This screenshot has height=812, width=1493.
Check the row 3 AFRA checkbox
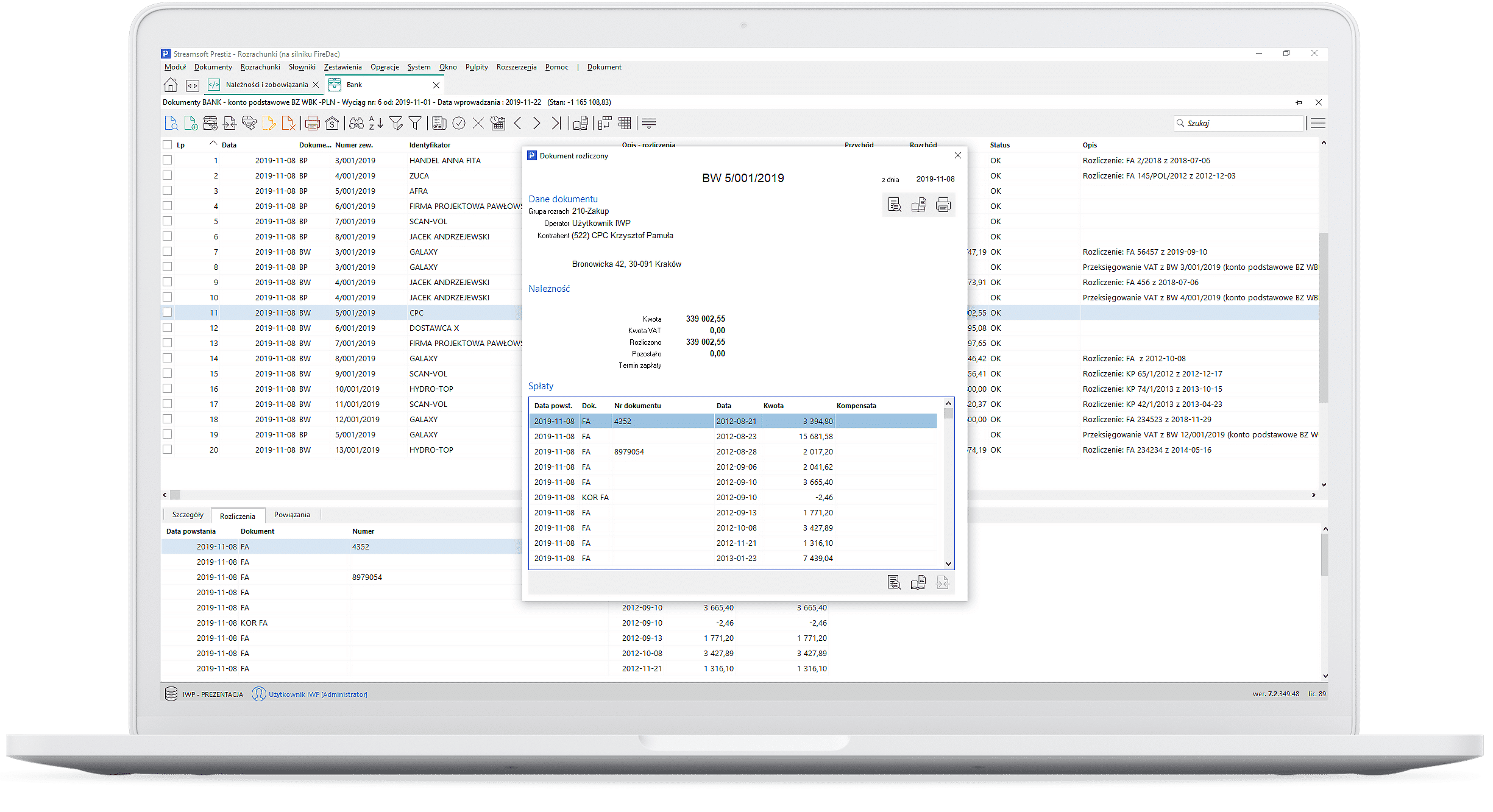(x=167, y=191)
